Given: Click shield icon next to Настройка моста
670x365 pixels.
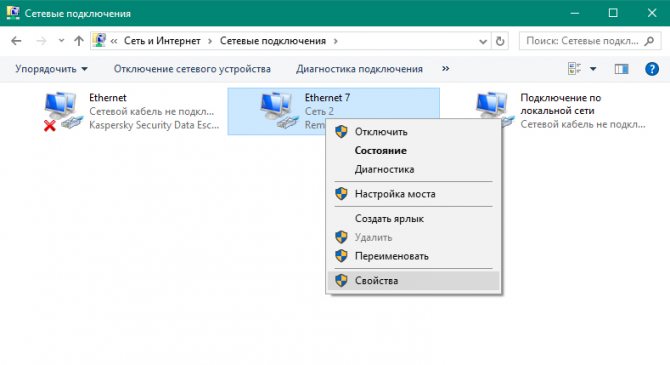Looking at the screenshot, I should [x=341, y=194].
